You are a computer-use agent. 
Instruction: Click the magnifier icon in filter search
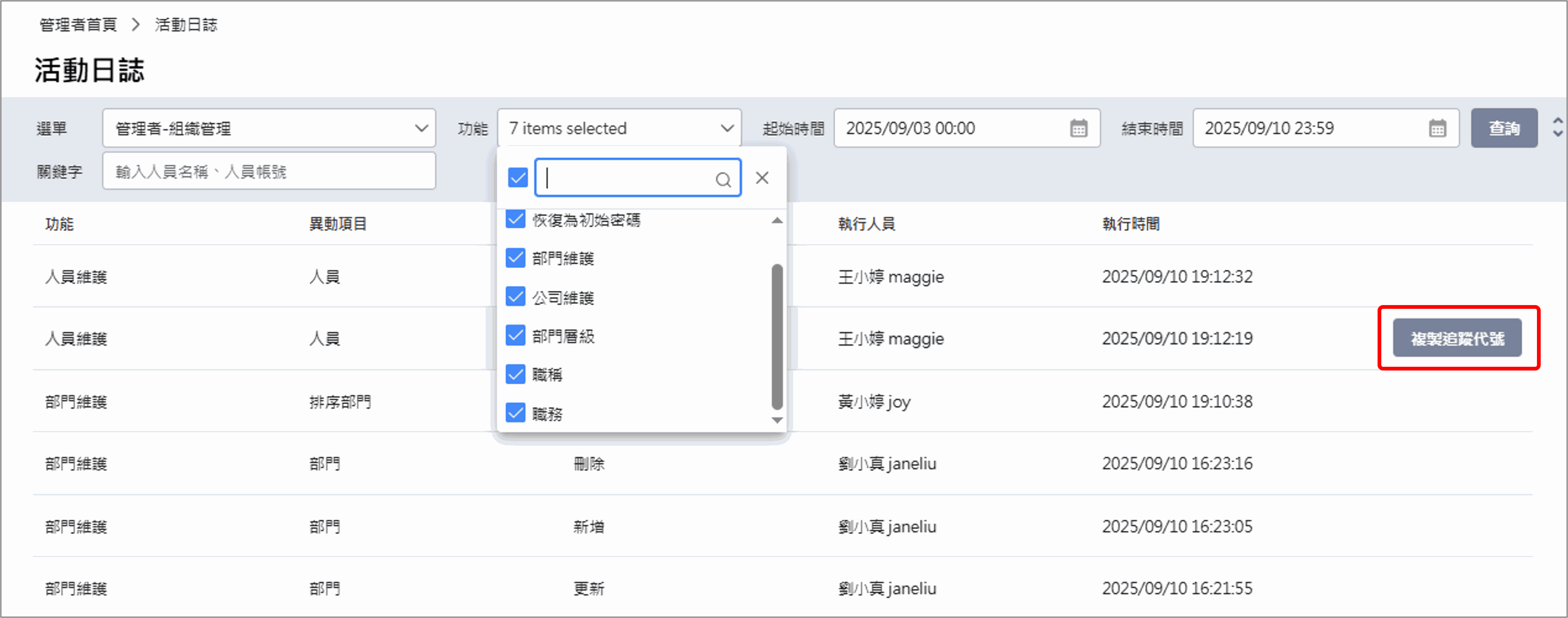(x=722, y=179)
